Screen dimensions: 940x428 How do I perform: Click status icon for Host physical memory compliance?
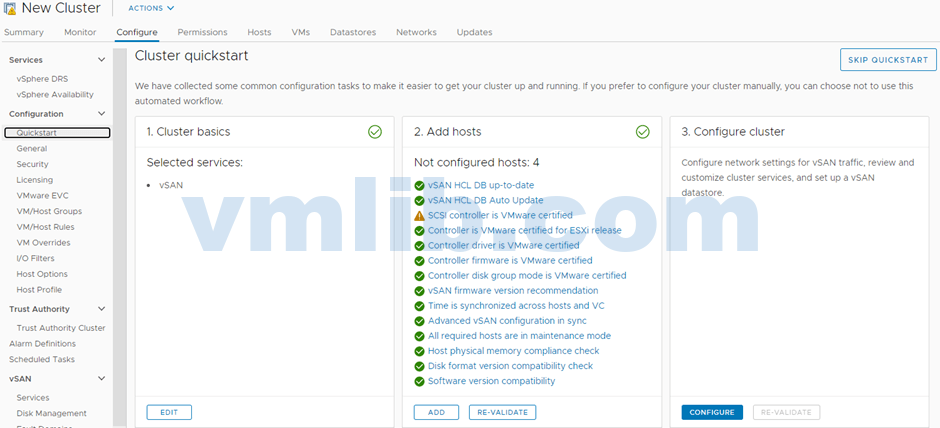(419, 351)
